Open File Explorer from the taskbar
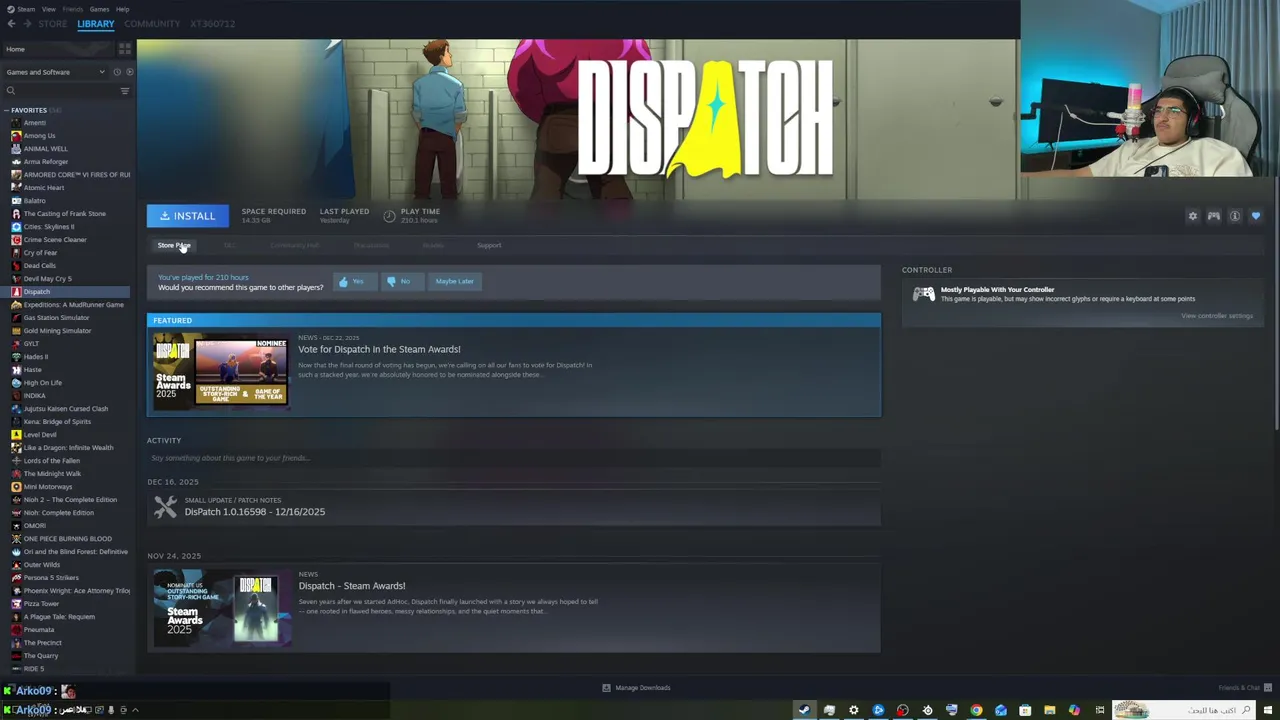This screenshot has width=1280, height=720. [1049, 710]
